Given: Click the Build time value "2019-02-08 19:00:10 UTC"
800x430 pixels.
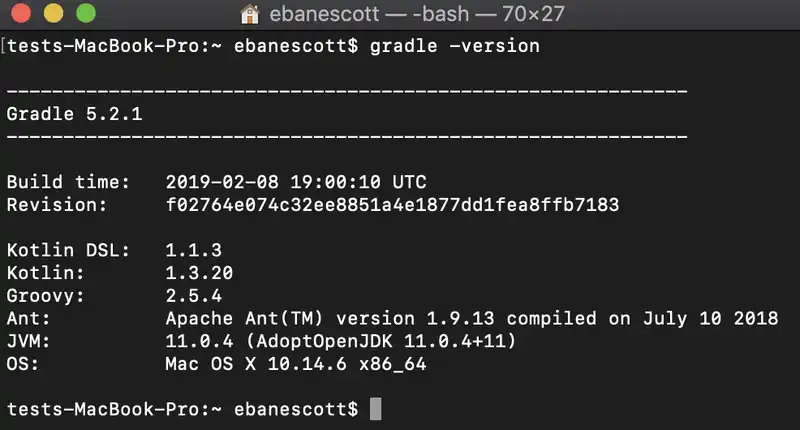Looking at the screenshot, I should [295, 182].
